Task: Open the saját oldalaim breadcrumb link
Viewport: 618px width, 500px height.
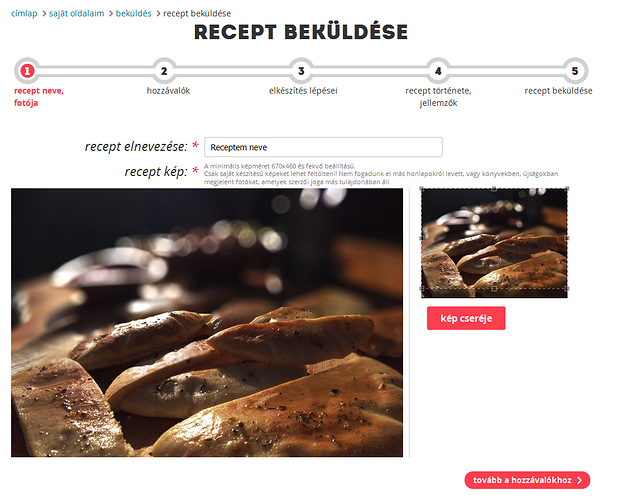Action: pyautogui.click(x=76, y=13)
